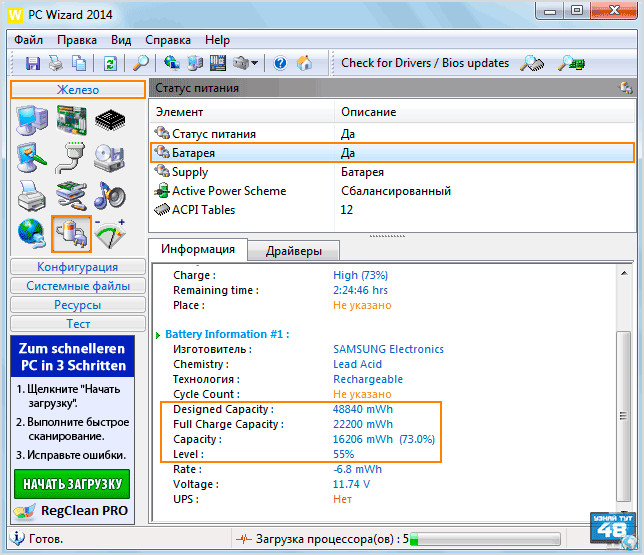Open the Файл menu
This screenshot has height=555, width=644.
pos(28,40)
